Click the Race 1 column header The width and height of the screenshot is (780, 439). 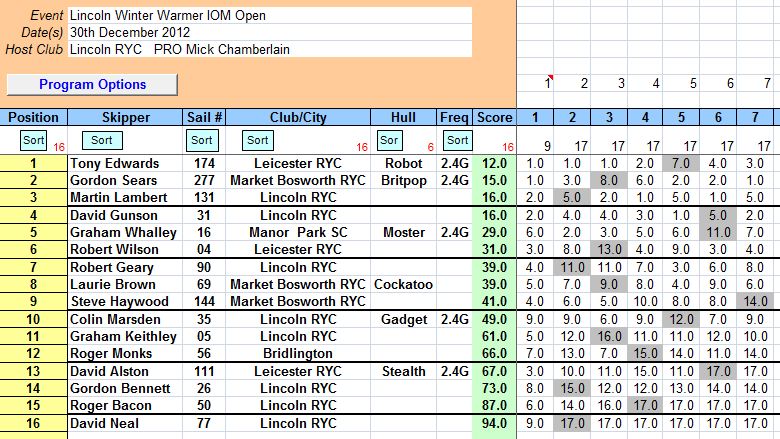pos(534,117)
